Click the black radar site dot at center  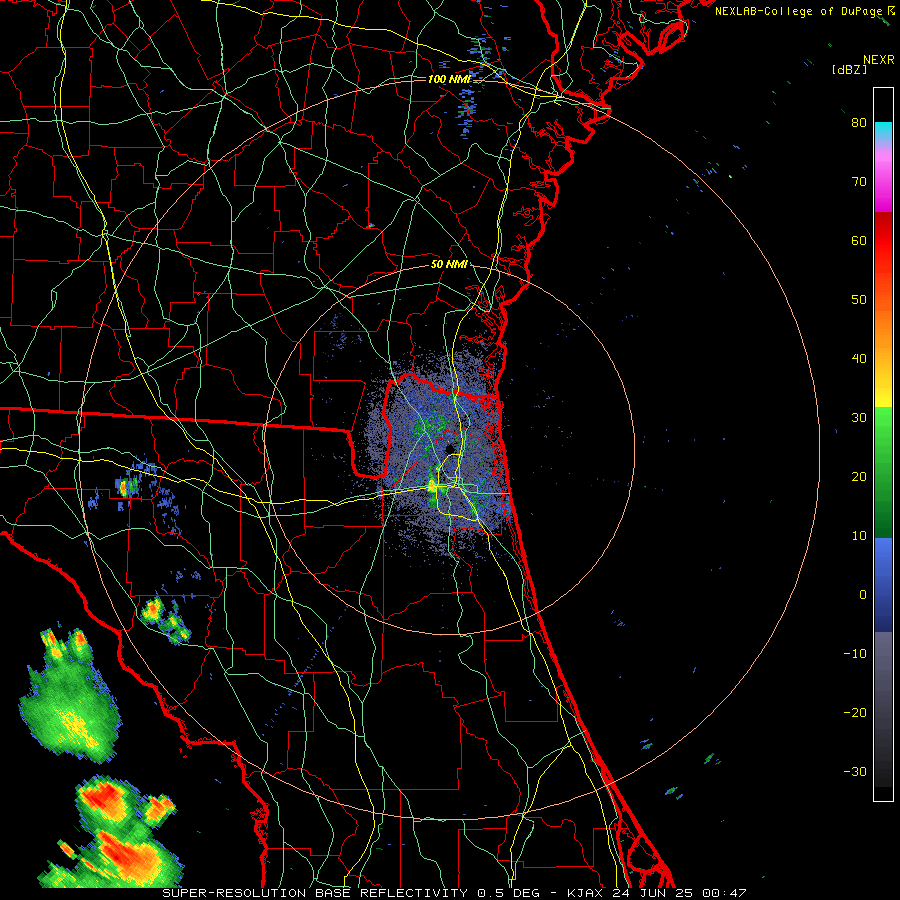coord(449,449)
